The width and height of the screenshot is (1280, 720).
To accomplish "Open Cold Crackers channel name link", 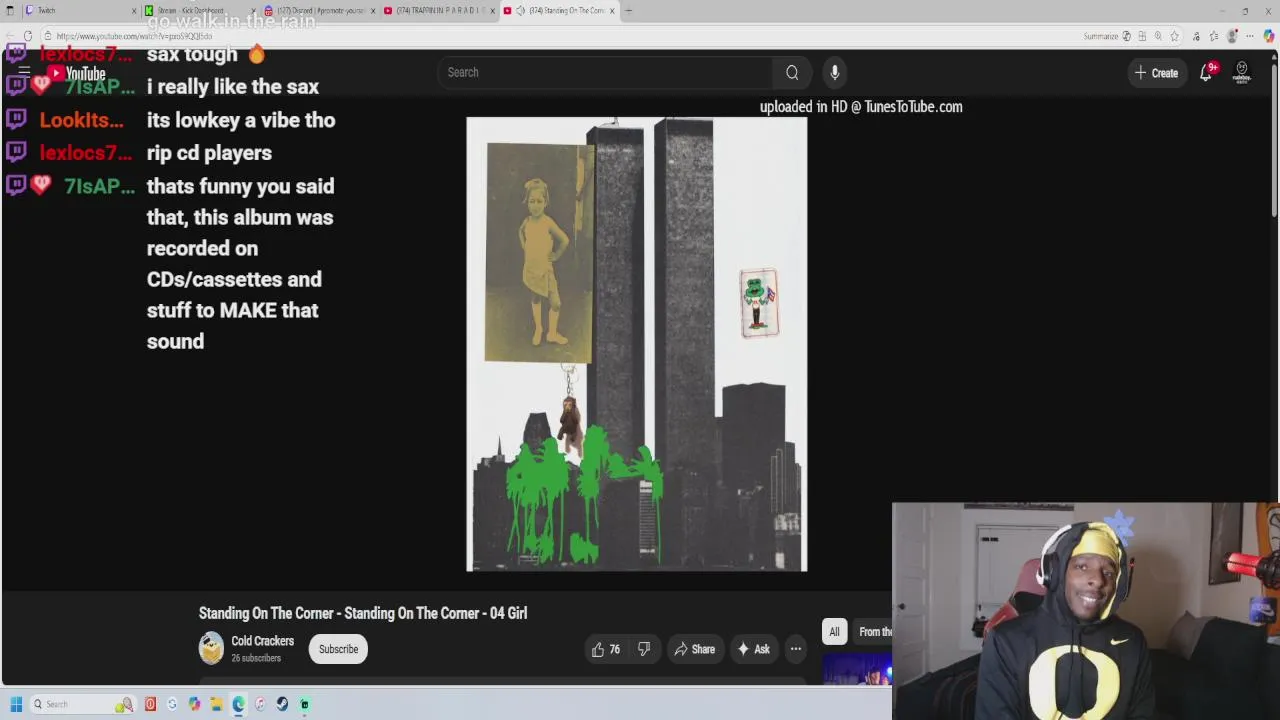I will [x=262, y=641].
